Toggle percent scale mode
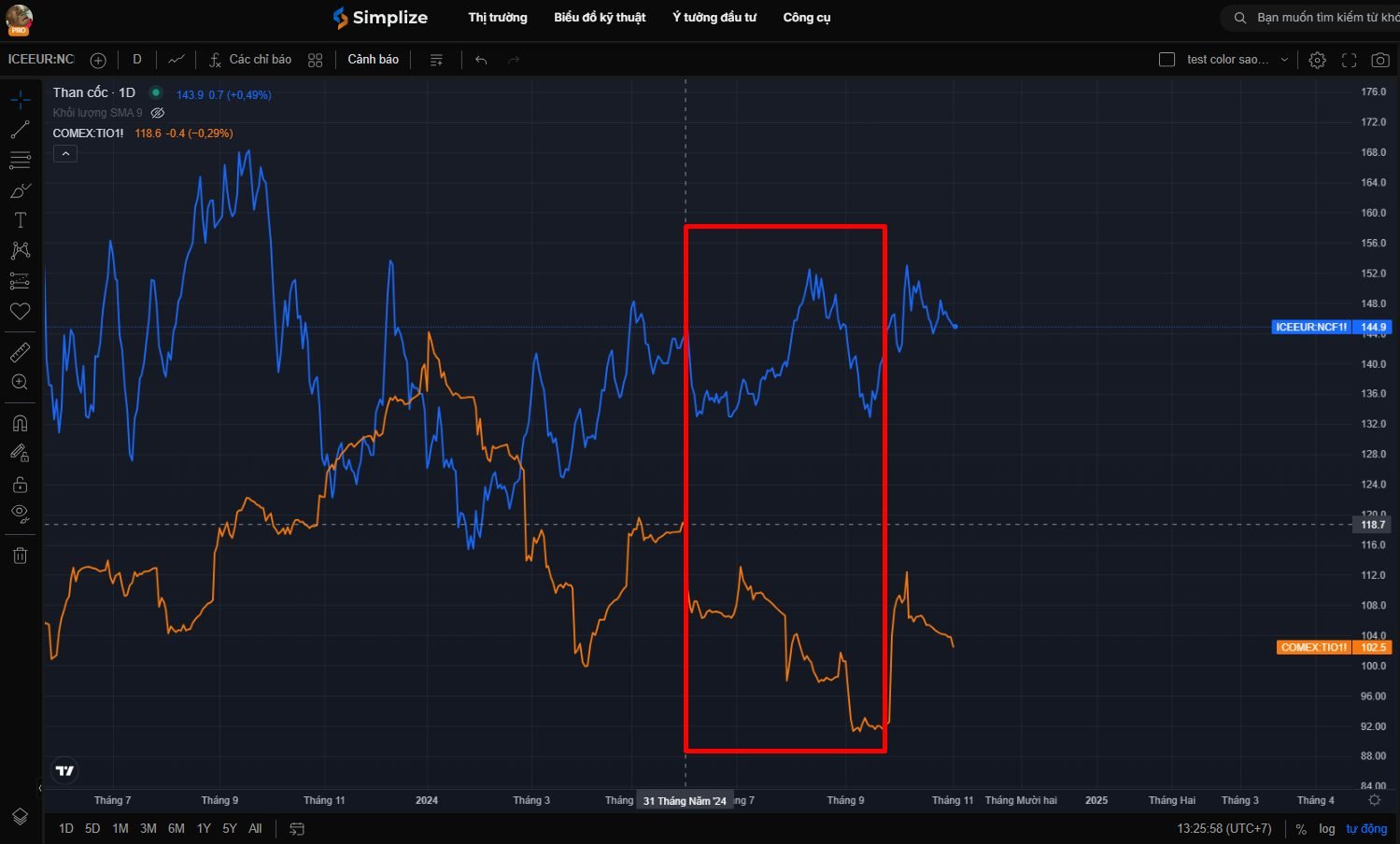The height and width of the screenshot is (844, 1400). pyautogui.click(x=1300, y=829)
